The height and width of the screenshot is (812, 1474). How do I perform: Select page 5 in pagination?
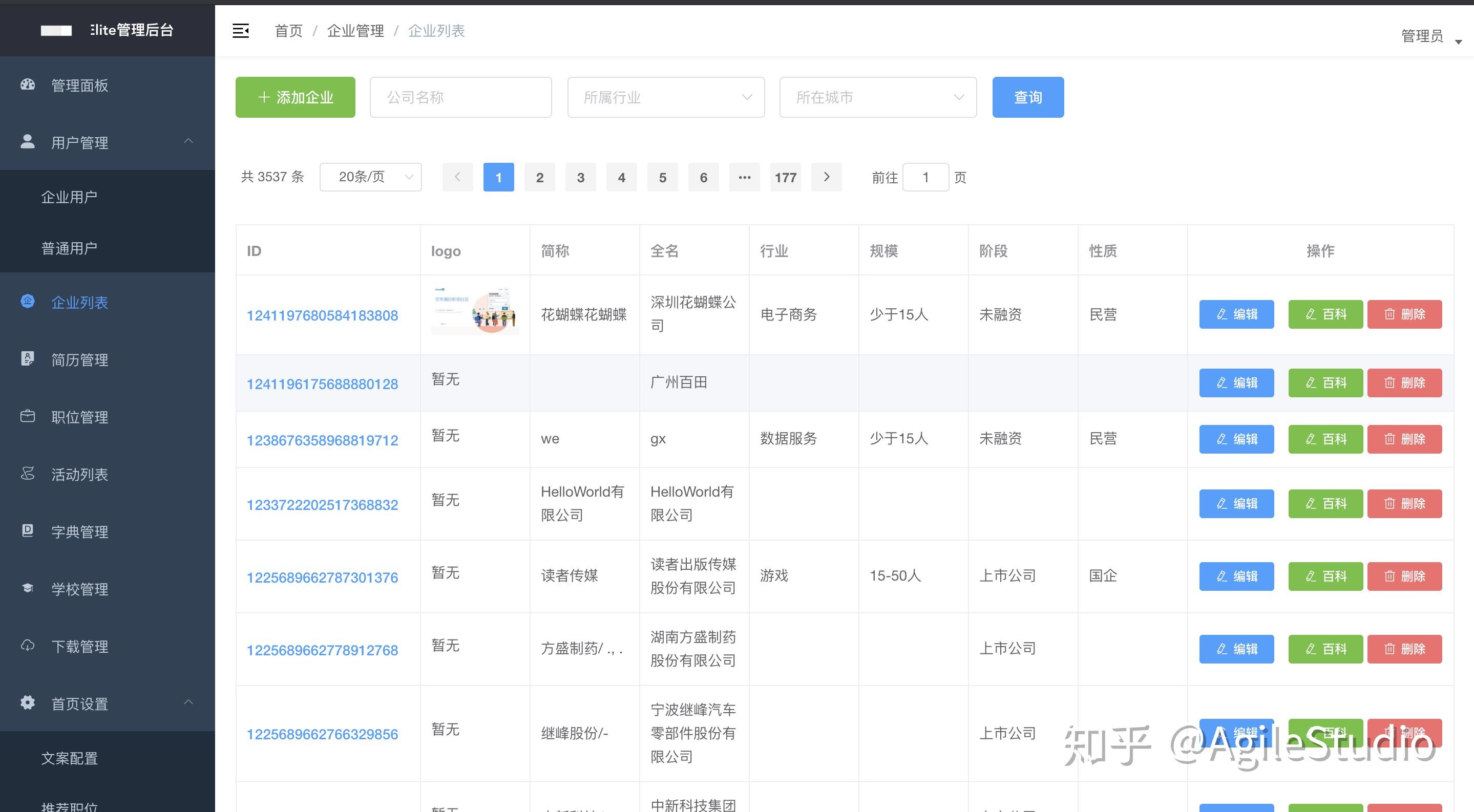(663, 177)
